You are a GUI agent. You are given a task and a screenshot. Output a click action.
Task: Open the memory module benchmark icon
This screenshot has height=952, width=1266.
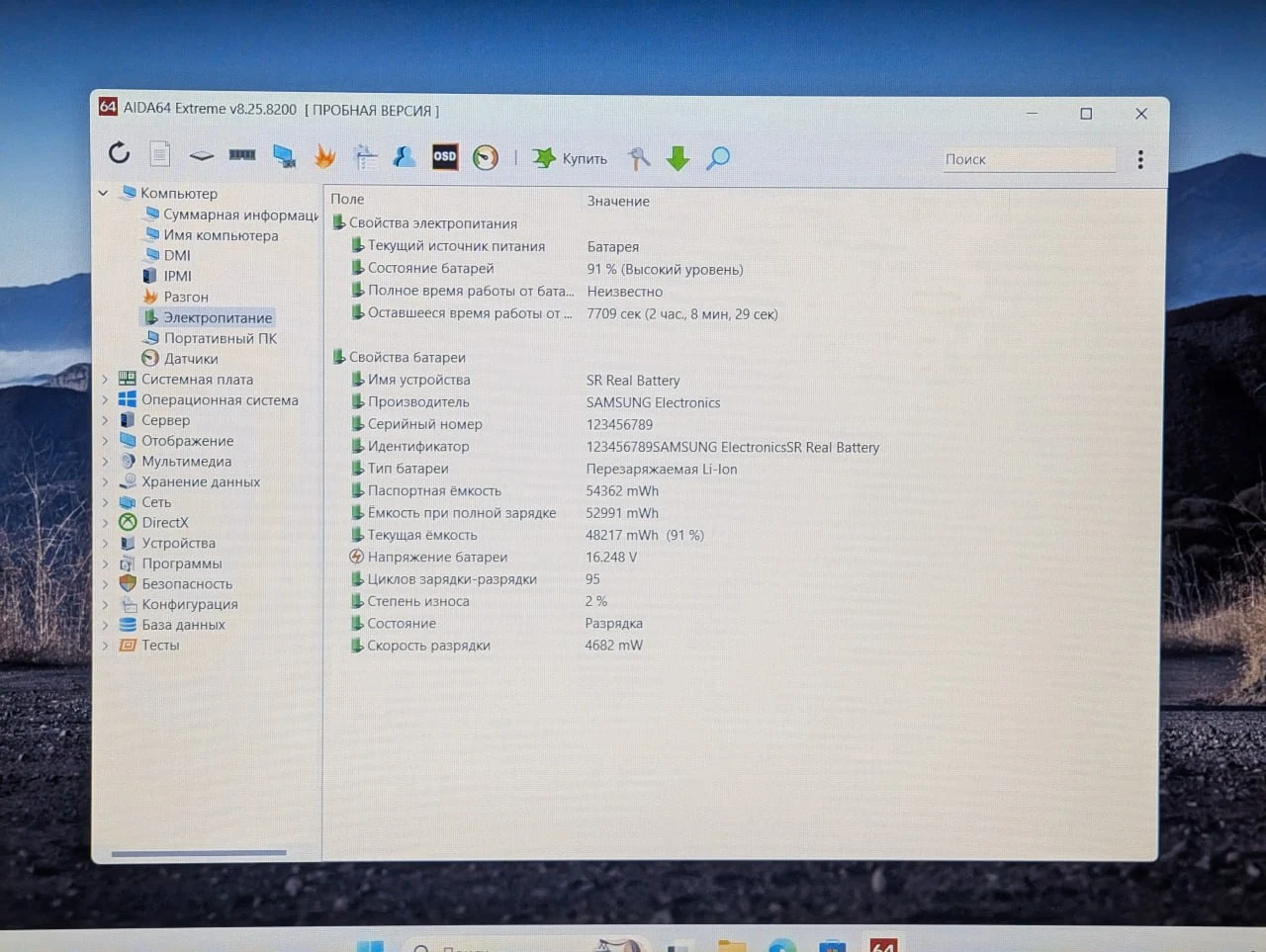point(242,155)
